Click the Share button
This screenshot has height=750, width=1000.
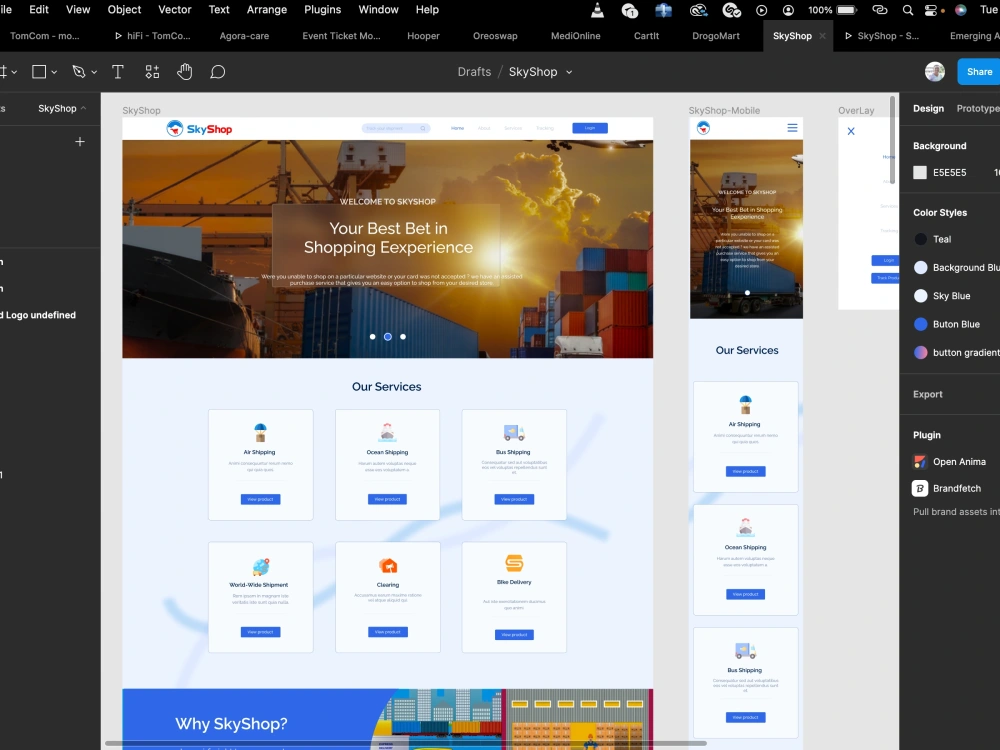(979, 71)
